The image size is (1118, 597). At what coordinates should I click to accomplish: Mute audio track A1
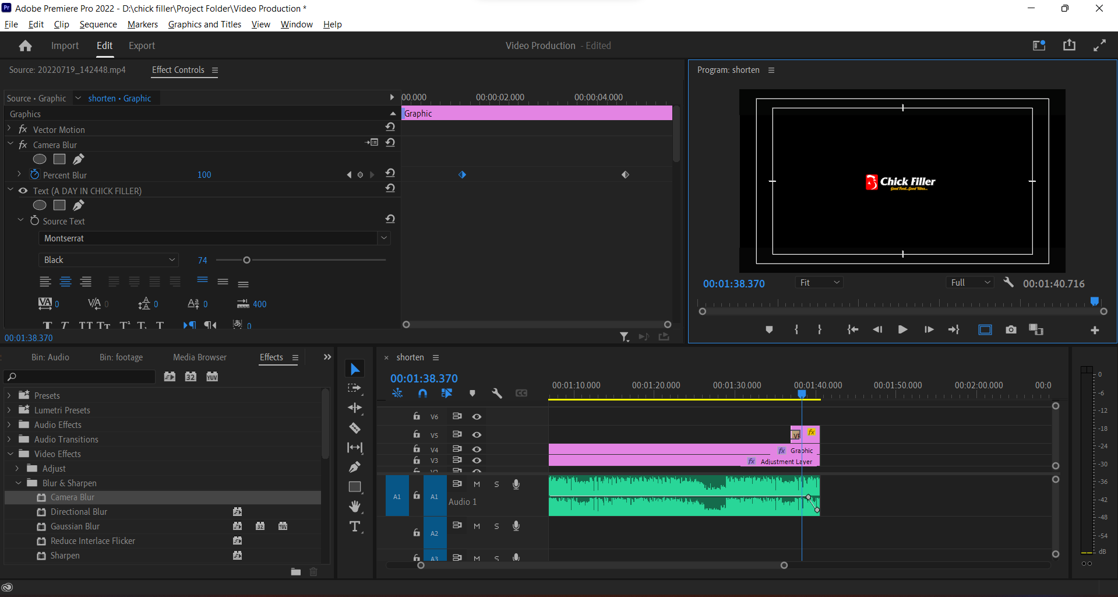pos(477,485)
